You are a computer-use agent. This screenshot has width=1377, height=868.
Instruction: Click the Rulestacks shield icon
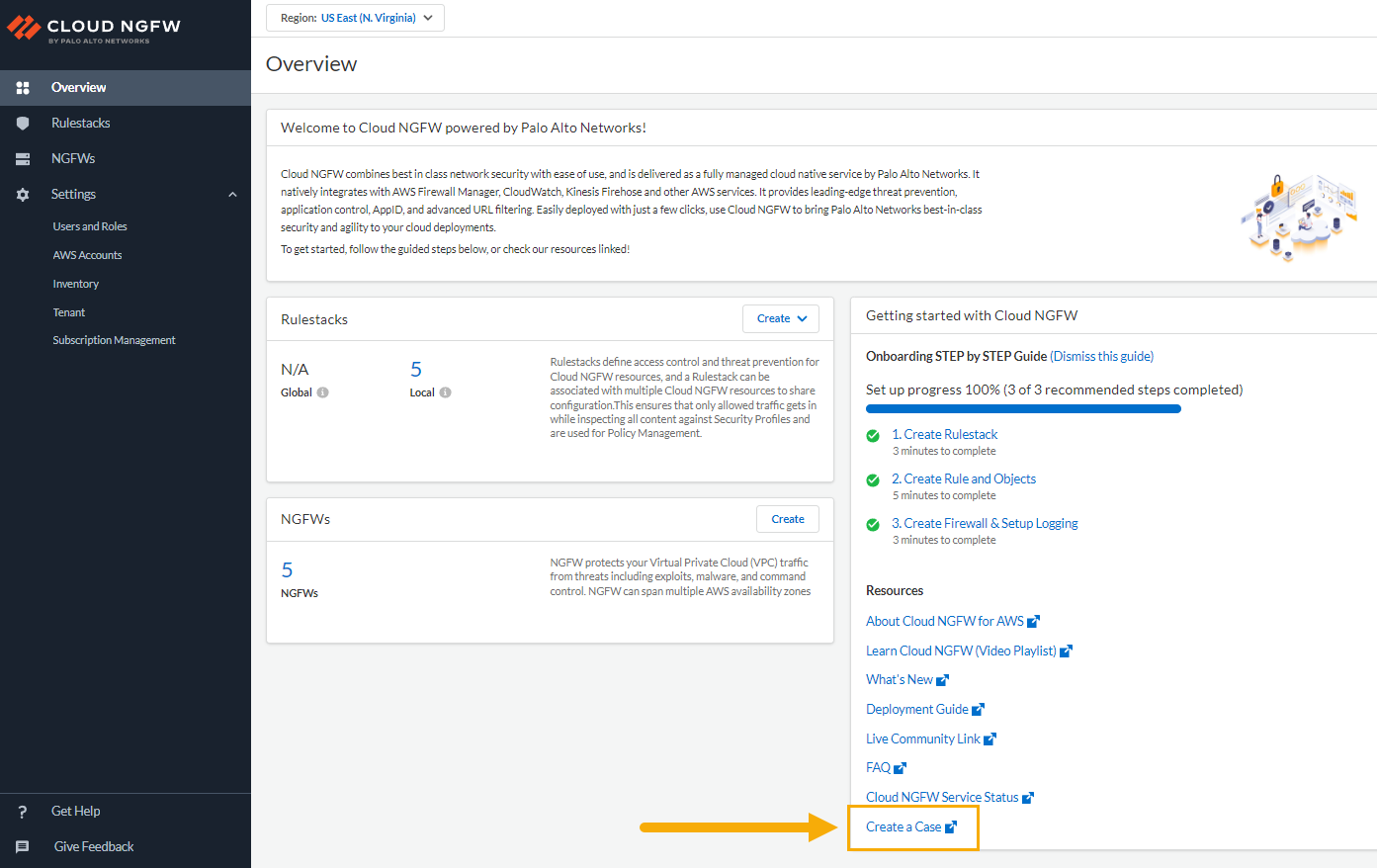pos(23,124)
